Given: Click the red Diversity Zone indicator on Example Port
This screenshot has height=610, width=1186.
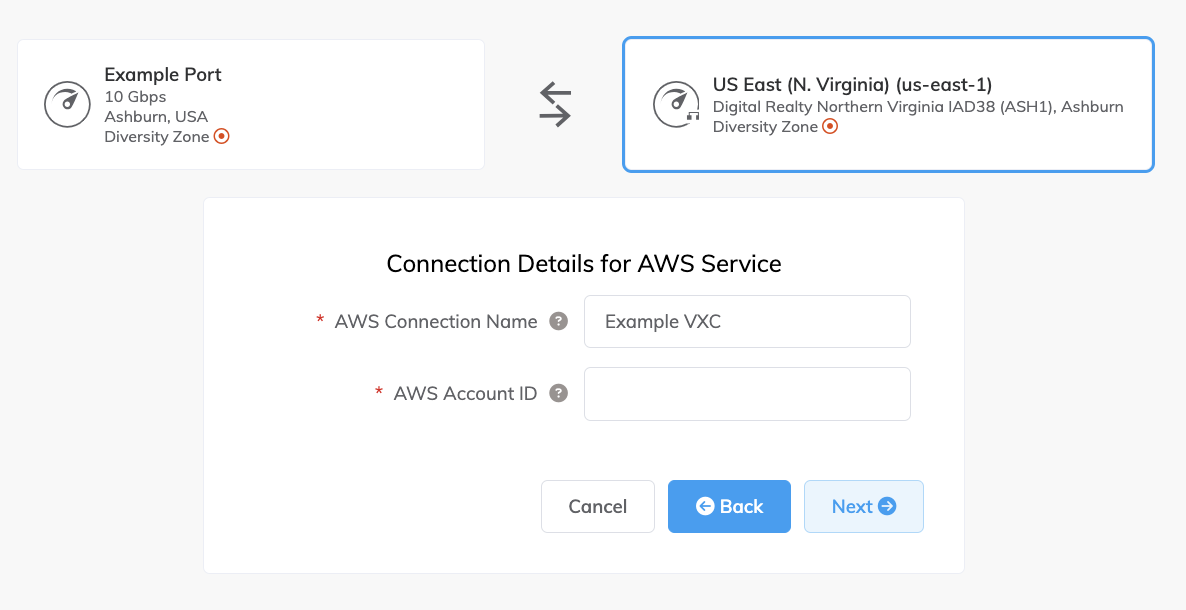Looking at the screenshot, I should point(222,136).
